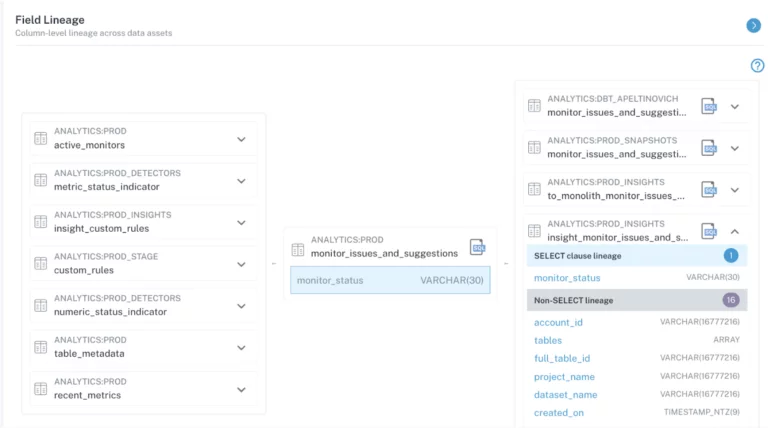The image size is (768, 428).
Task: Click table icon of to_monolith_monitor_issues table
Action: pyautogui.click(x=534, y=189)
